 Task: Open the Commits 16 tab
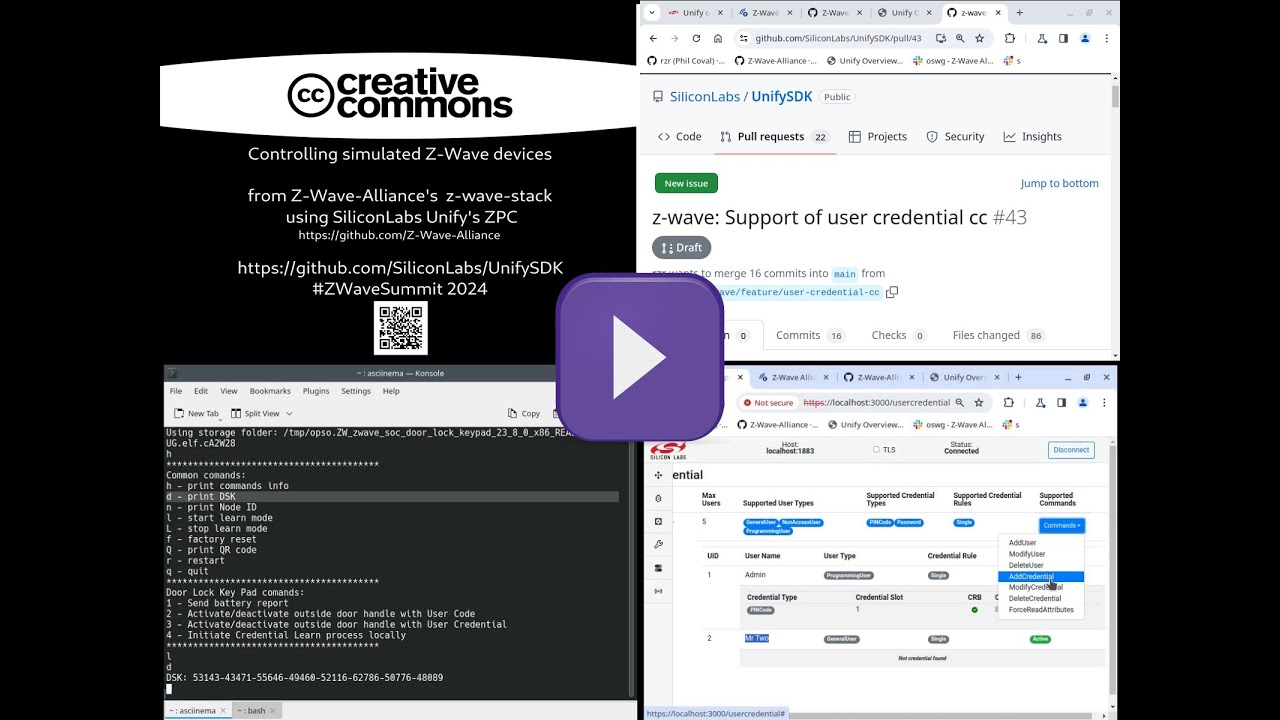[x=810, y=336]
